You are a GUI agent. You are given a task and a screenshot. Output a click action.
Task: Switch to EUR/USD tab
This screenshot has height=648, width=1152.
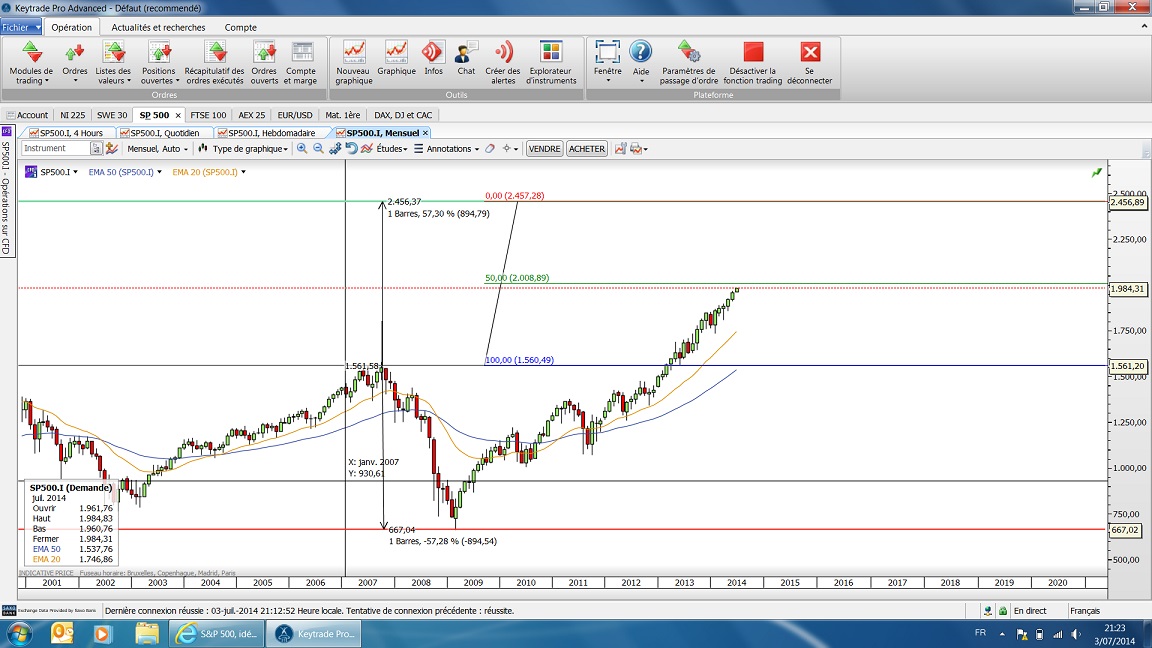[x=295, y=115]
